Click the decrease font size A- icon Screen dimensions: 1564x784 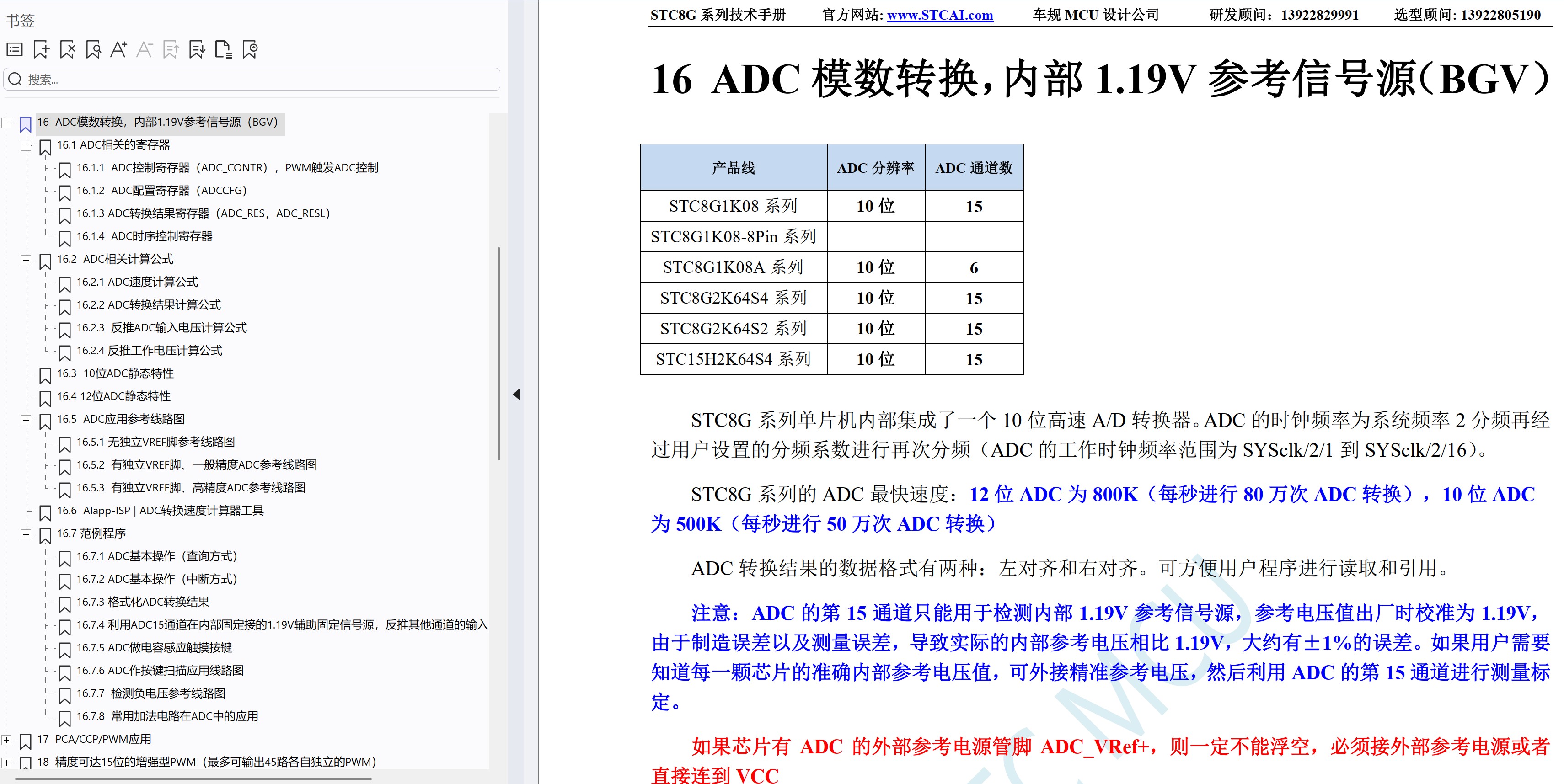click(x=145, y=49)
